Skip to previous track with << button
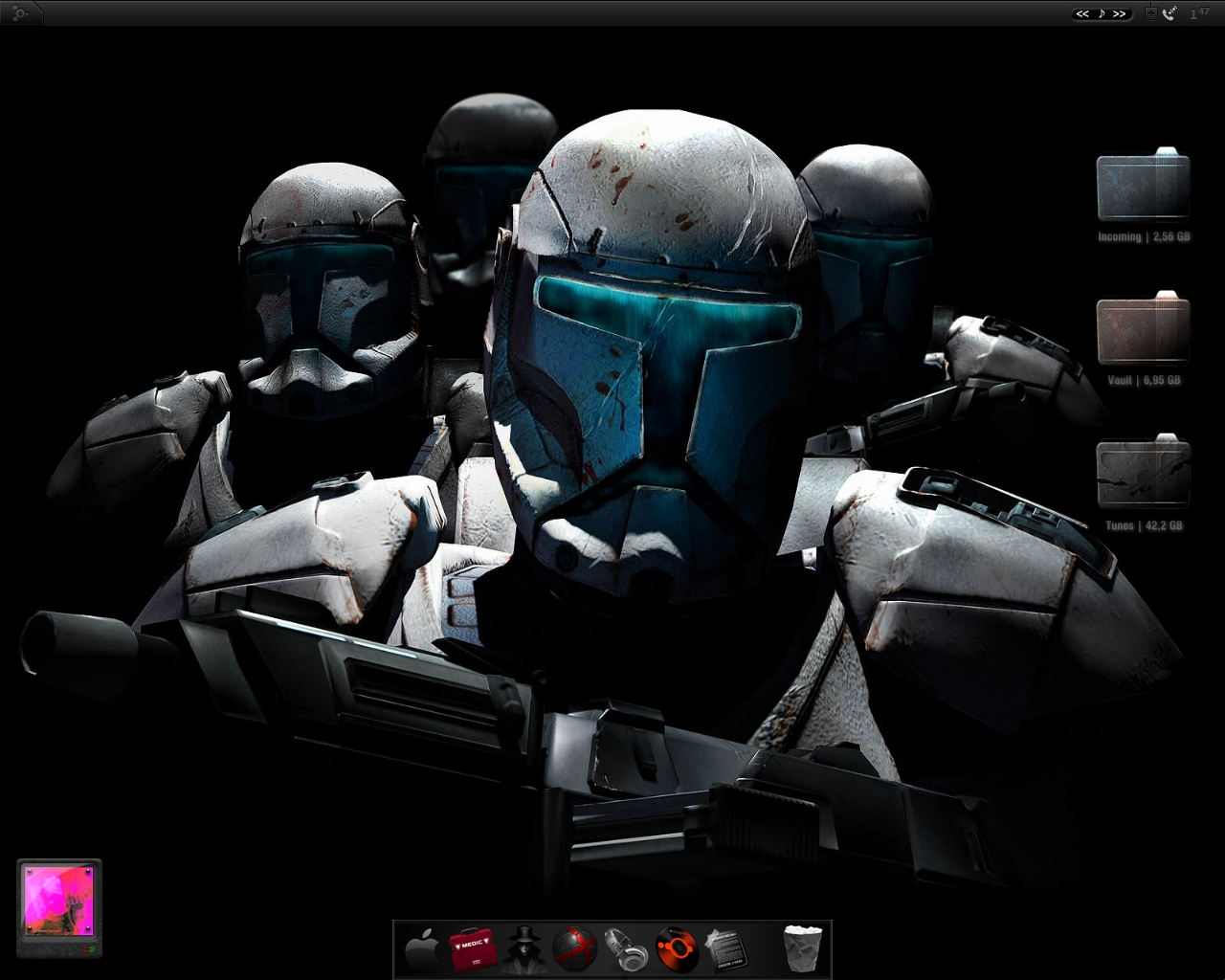1225x980 pixels. pyautogui.click(x=1082, y=13)
